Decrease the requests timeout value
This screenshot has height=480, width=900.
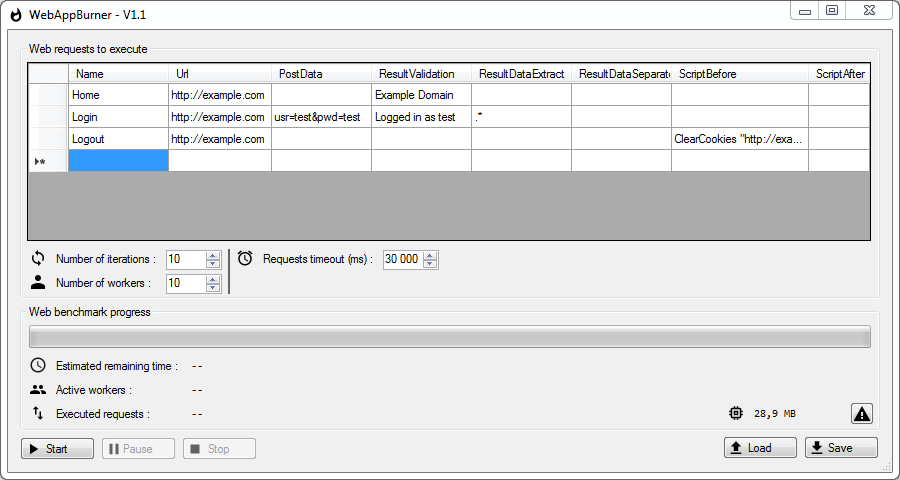click(x=430, y=264)
